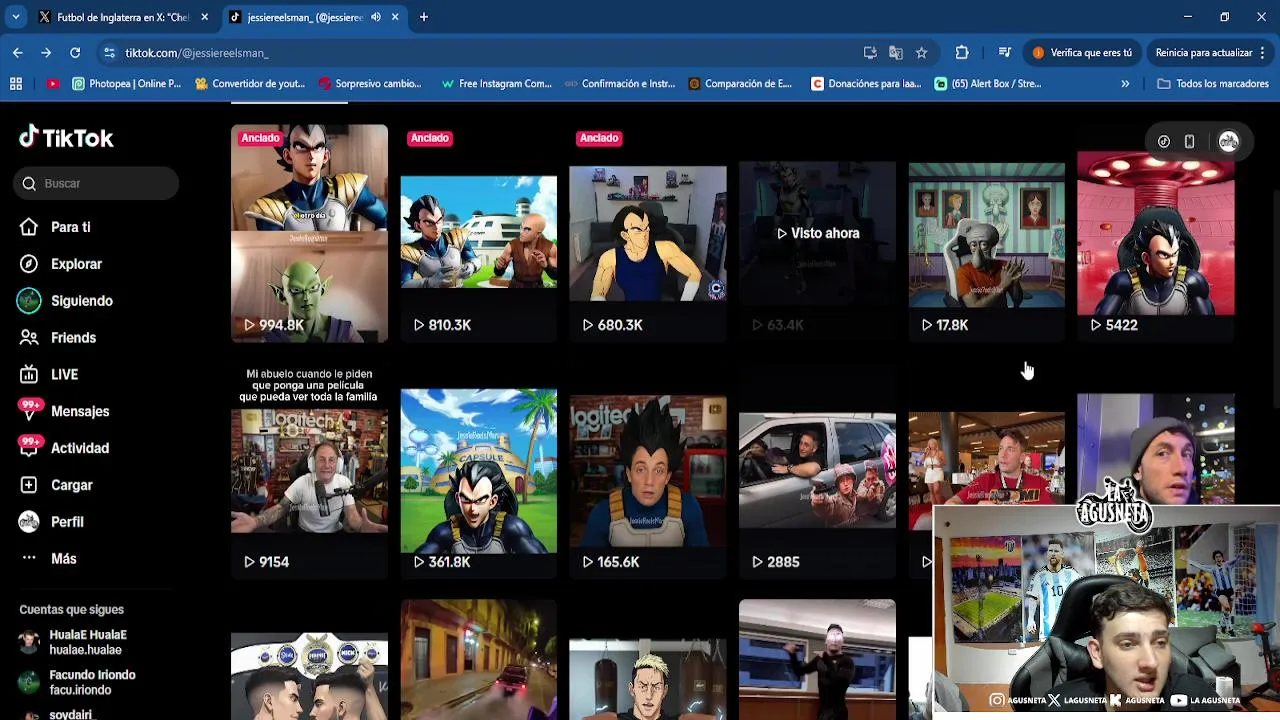Click the Friends people icon
Image resolution: width=1280 pixels, height=720 pixels.
[29, 338]
